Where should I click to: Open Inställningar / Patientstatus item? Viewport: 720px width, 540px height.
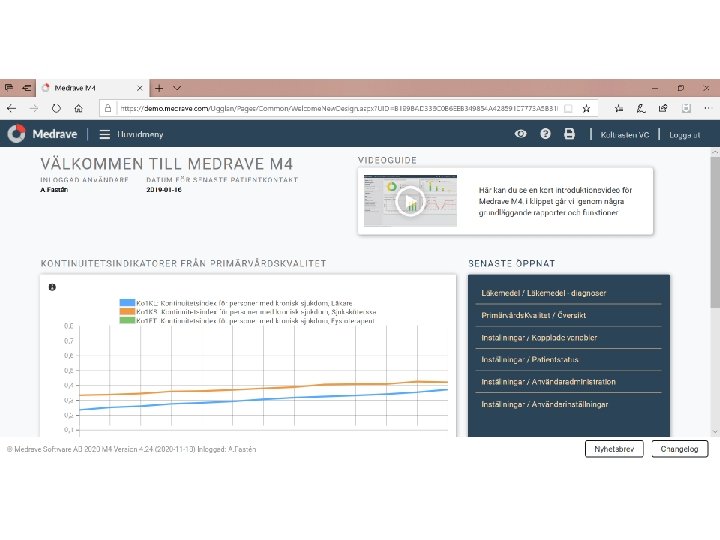point(529,360)
